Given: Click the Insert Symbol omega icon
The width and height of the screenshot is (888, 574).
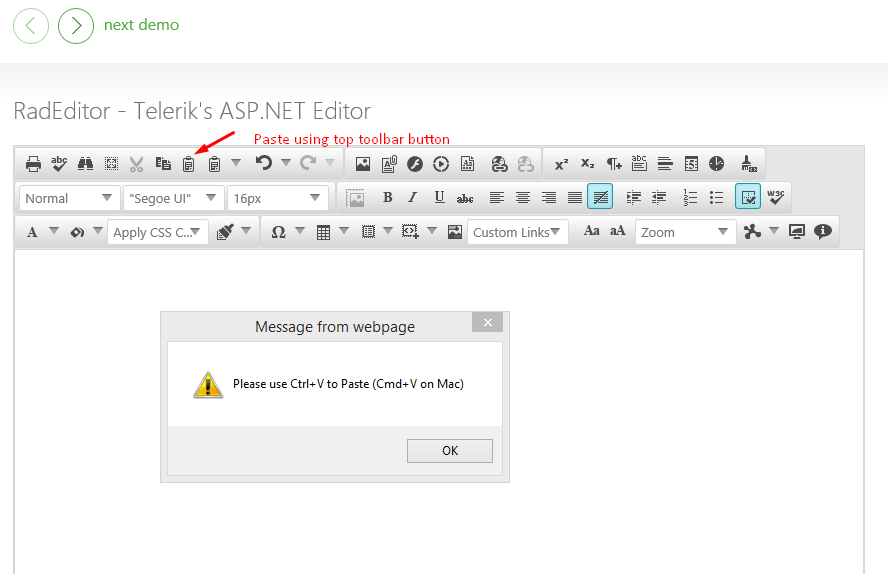Looking at the screenshot, I should pos(278,232).
